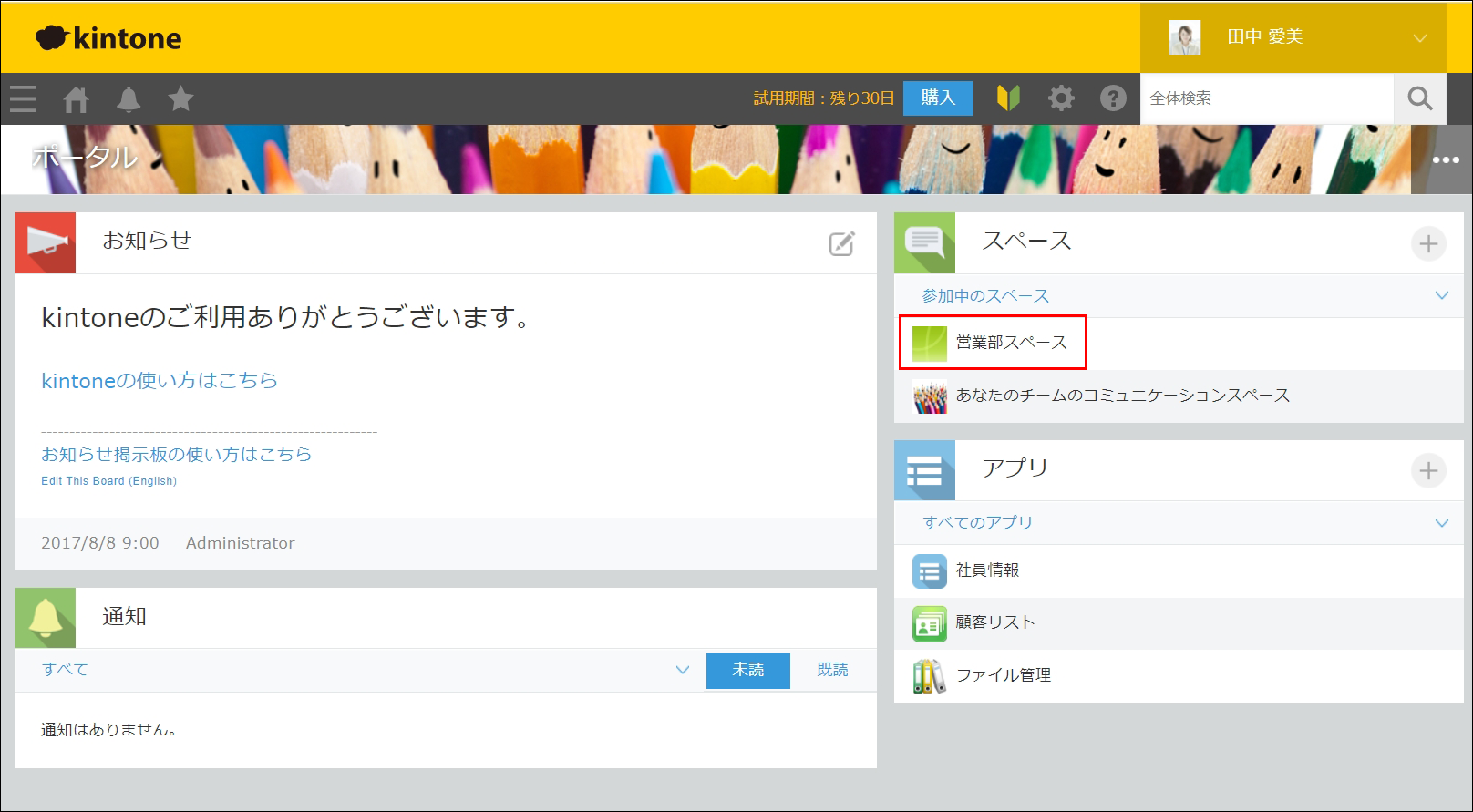This screenshot has width=1473, height=812.
Task: Open the 営業部スペース space
Action: (1011, 343)
